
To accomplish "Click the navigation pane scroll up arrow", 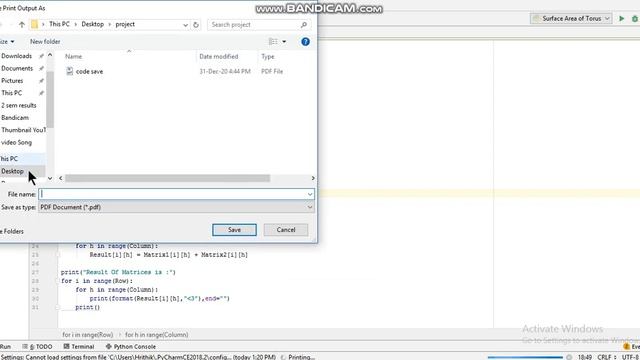I will pos(50,55).
